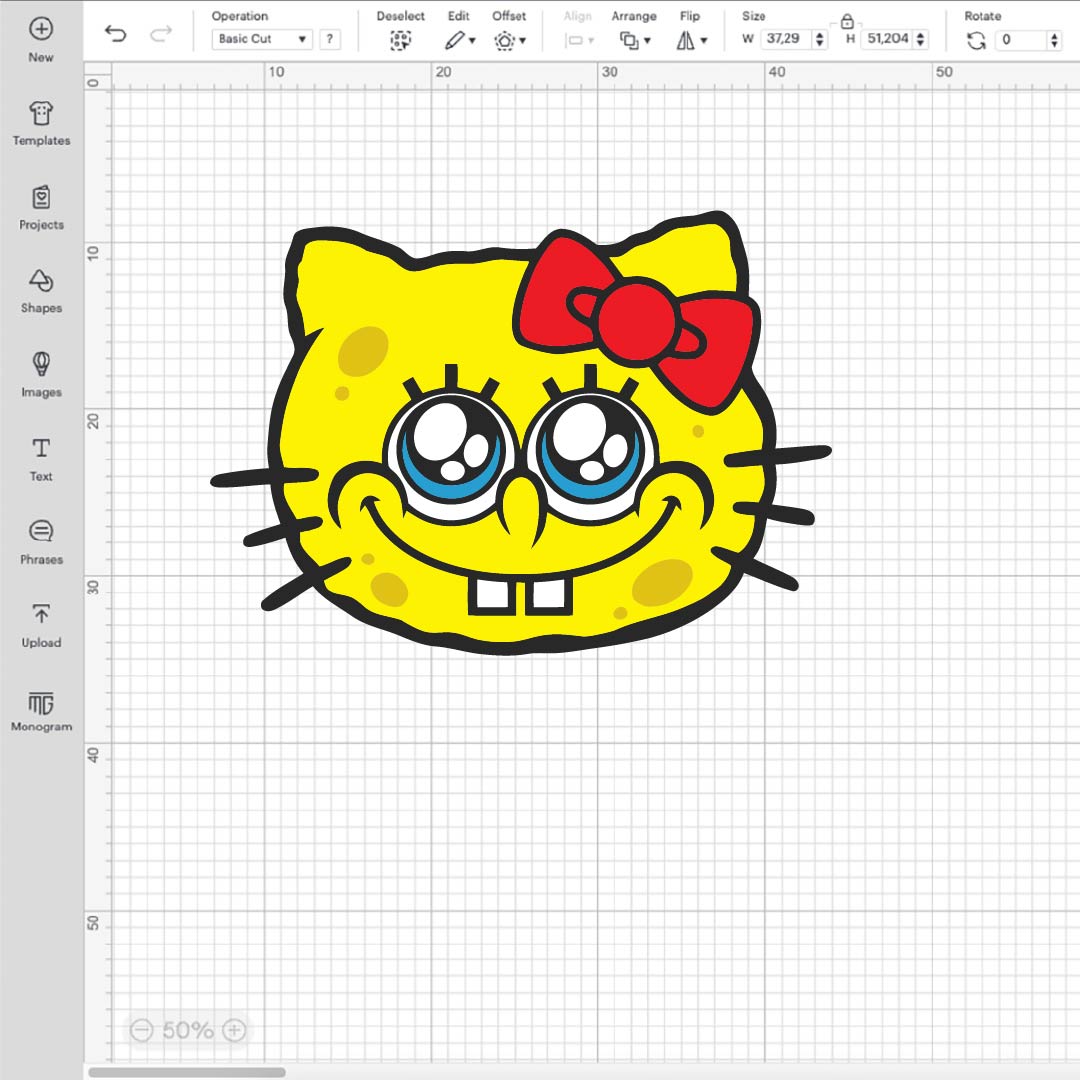This screenshot has width=1080, height=1080.
Task: Open the Flip dropdown
Action: (x=692, y=40)
